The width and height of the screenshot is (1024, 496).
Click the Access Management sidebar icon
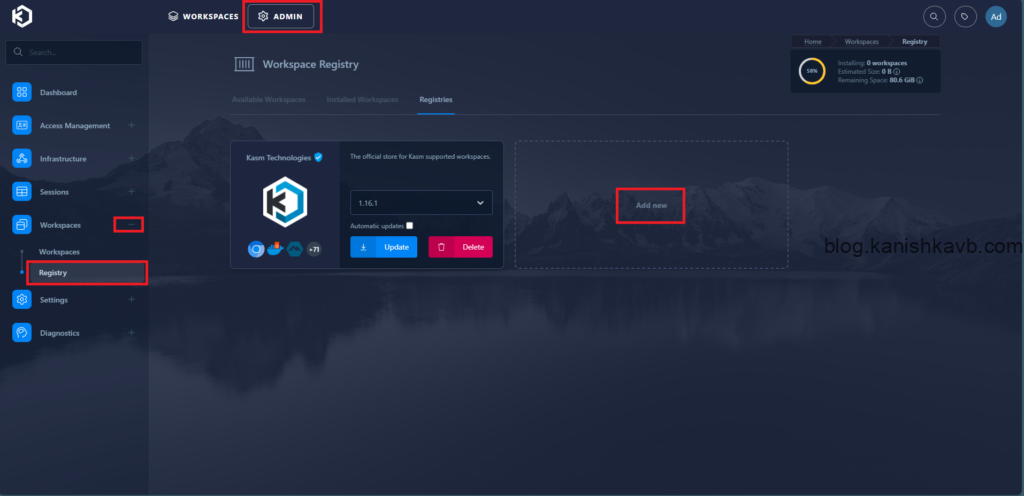22,126
